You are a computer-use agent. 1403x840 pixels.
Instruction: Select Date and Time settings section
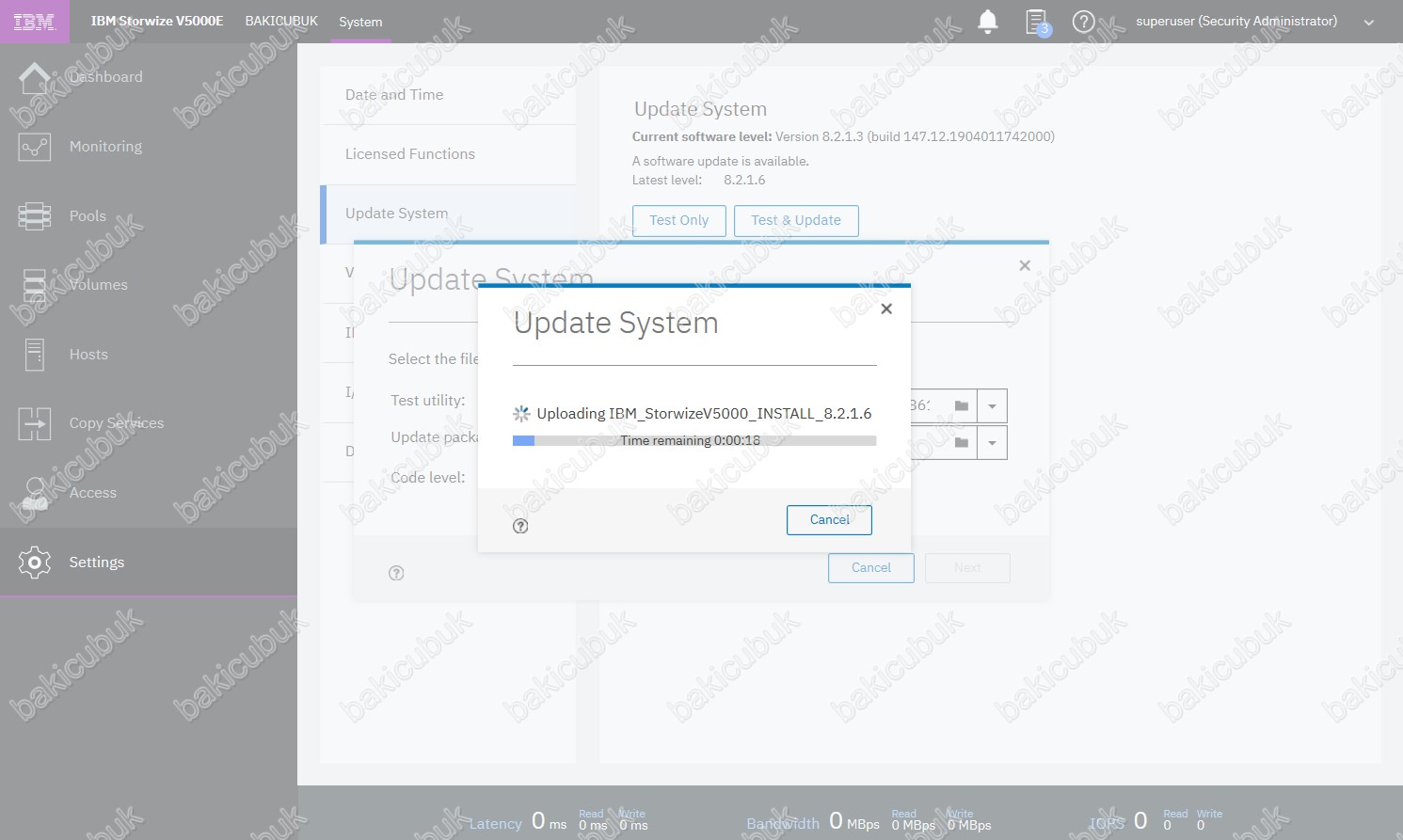448,95
